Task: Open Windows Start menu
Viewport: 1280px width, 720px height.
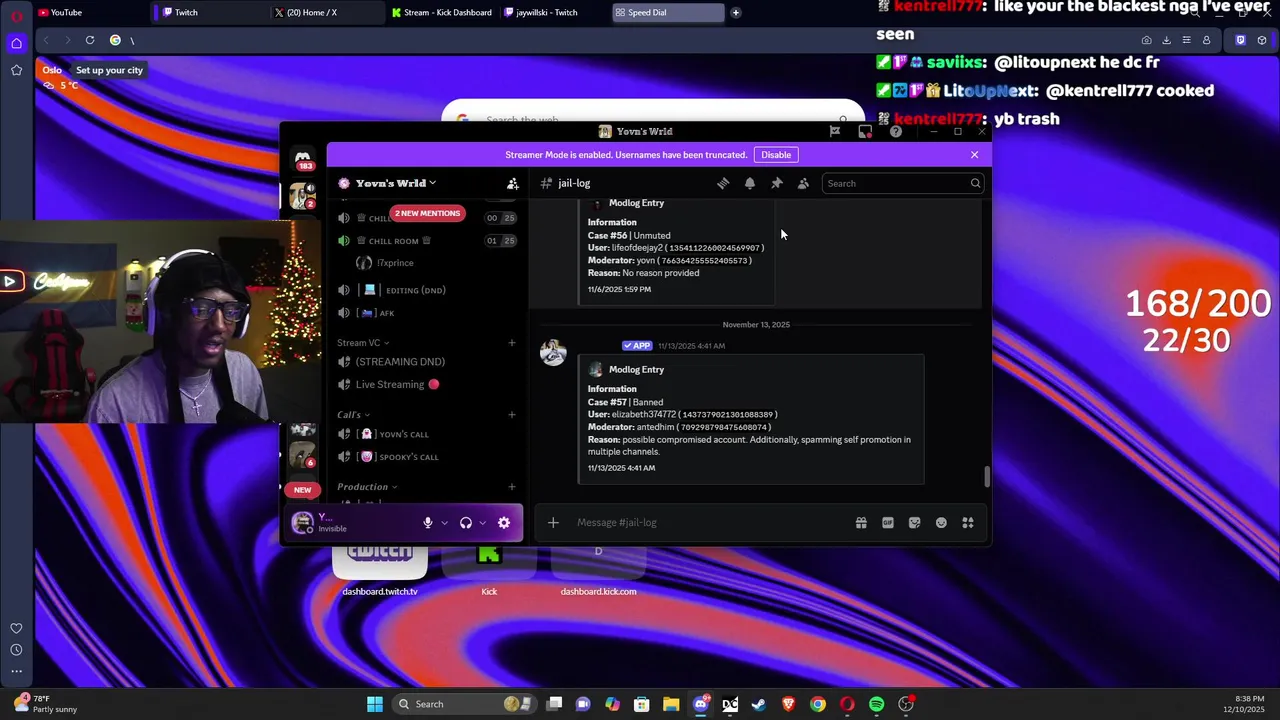Action: click(375, 704)
